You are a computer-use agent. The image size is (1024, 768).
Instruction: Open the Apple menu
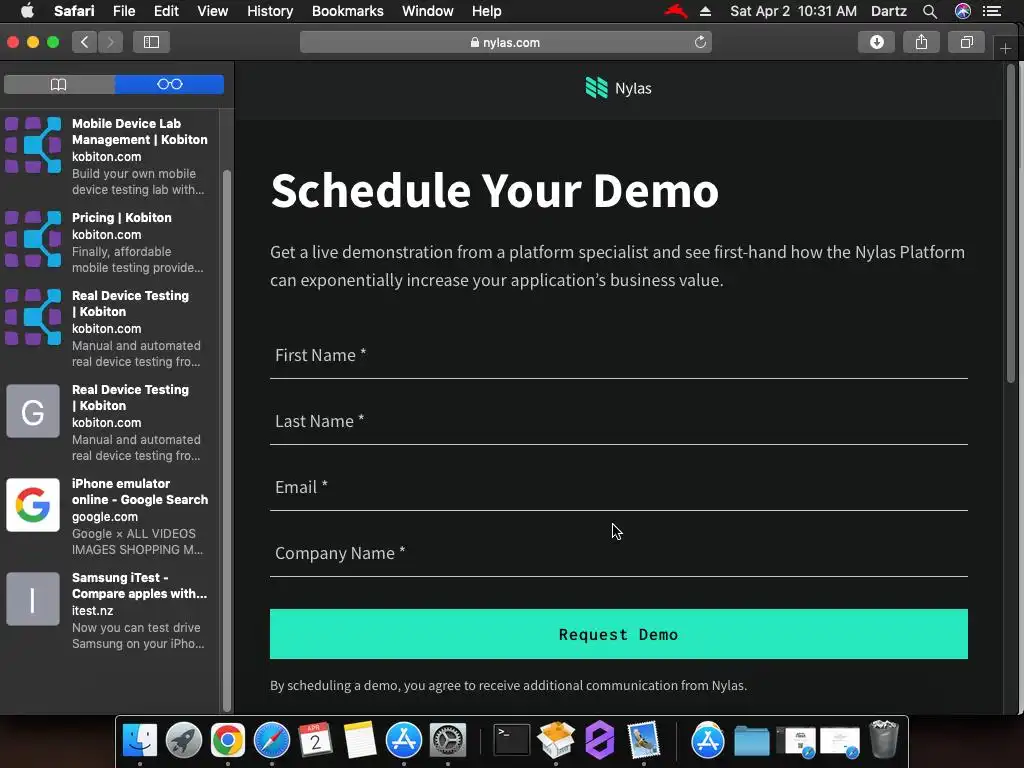tap(27, 11)
